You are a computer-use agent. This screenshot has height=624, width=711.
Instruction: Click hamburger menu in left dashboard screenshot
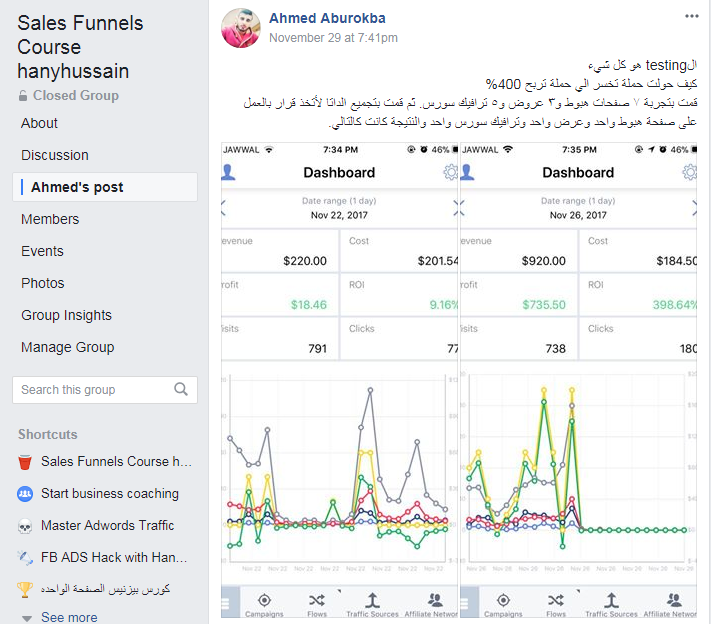click(x=225, y=603)
